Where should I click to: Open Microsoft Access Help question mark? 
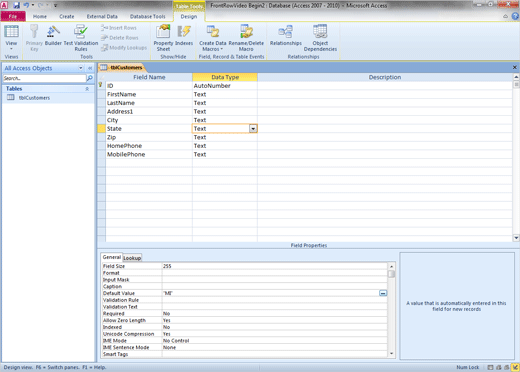coord(515,16)
